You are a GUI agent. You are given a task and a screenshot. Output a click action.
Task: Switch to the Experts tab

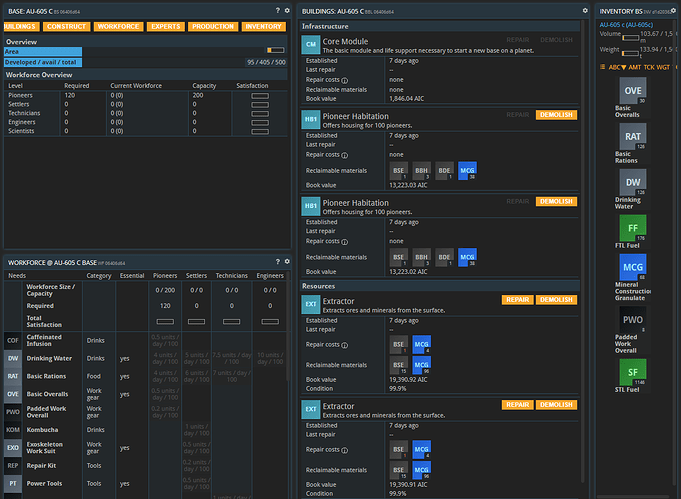(165, 26)
